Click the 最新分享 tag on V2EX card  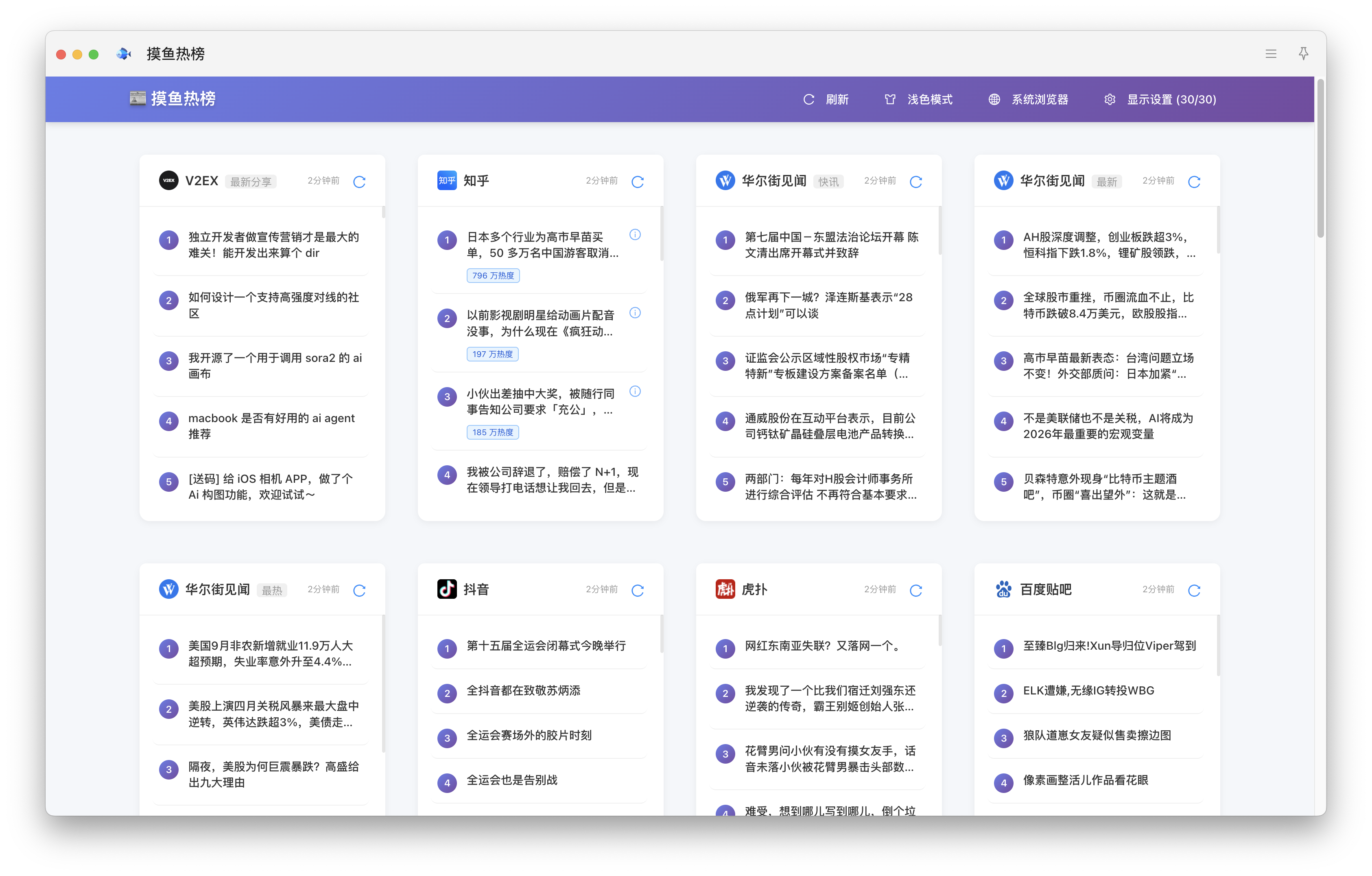click(251, 182)
